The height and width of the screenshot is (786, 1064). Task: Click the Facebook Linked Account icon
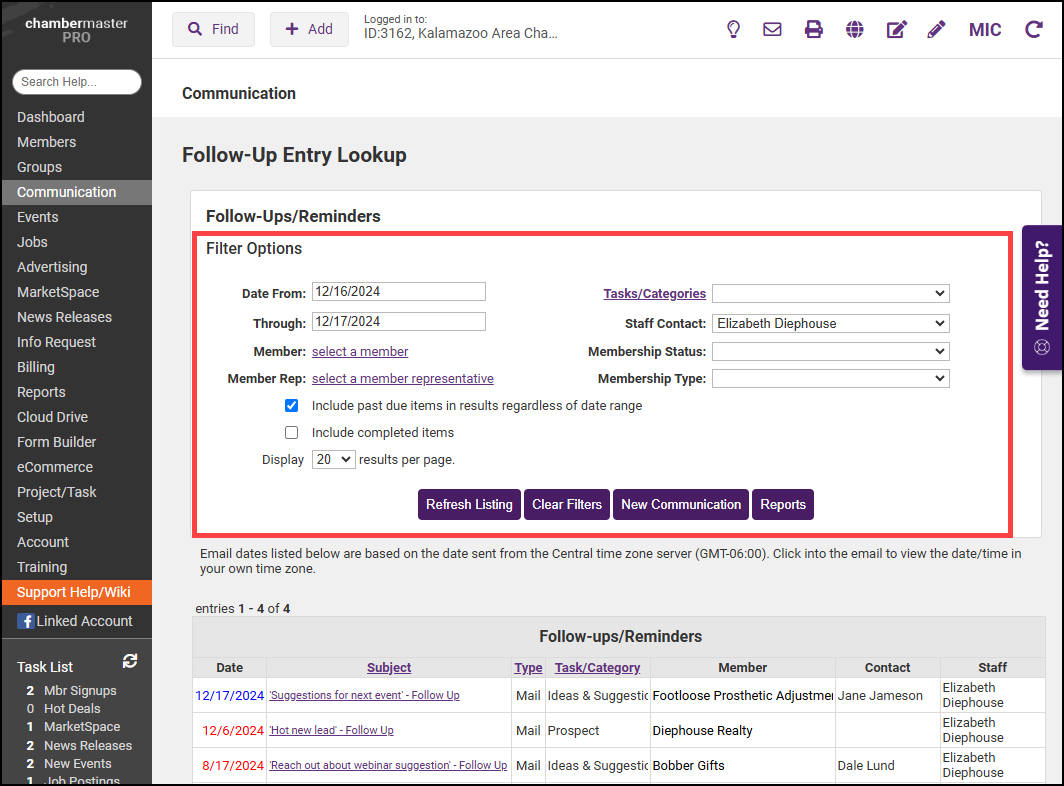pos(26,621)
